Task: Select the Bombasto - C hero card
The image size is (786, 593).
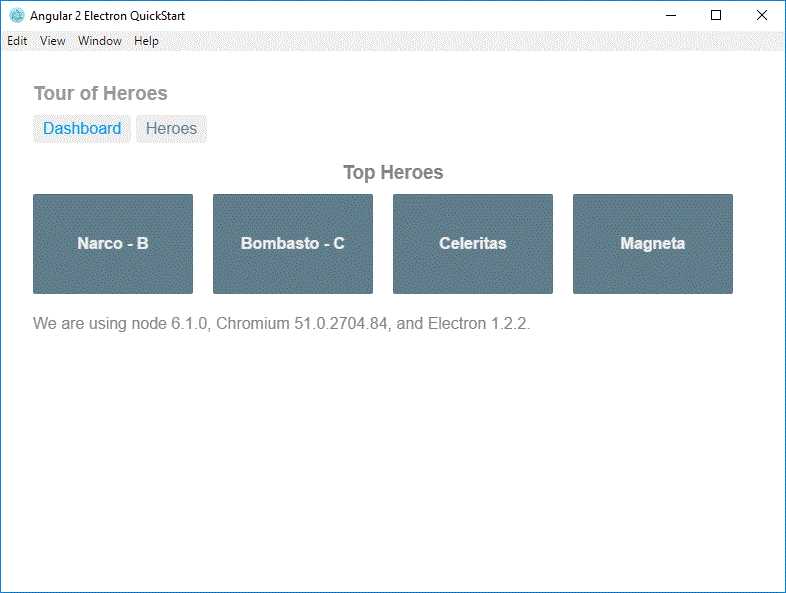Action: tap(293, 244)
